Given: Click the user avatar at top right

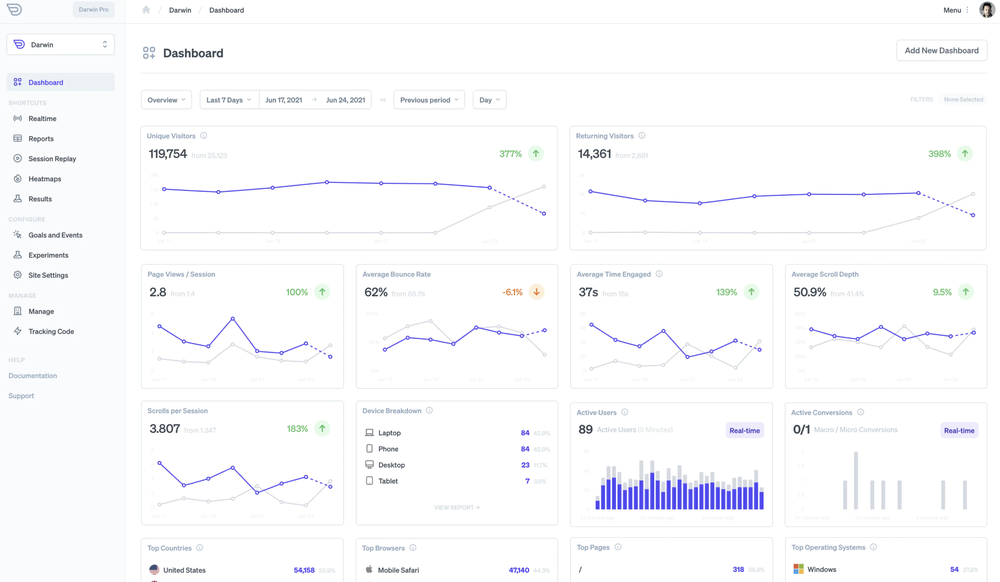Looking at the screenshot, I should coord(986,10).
